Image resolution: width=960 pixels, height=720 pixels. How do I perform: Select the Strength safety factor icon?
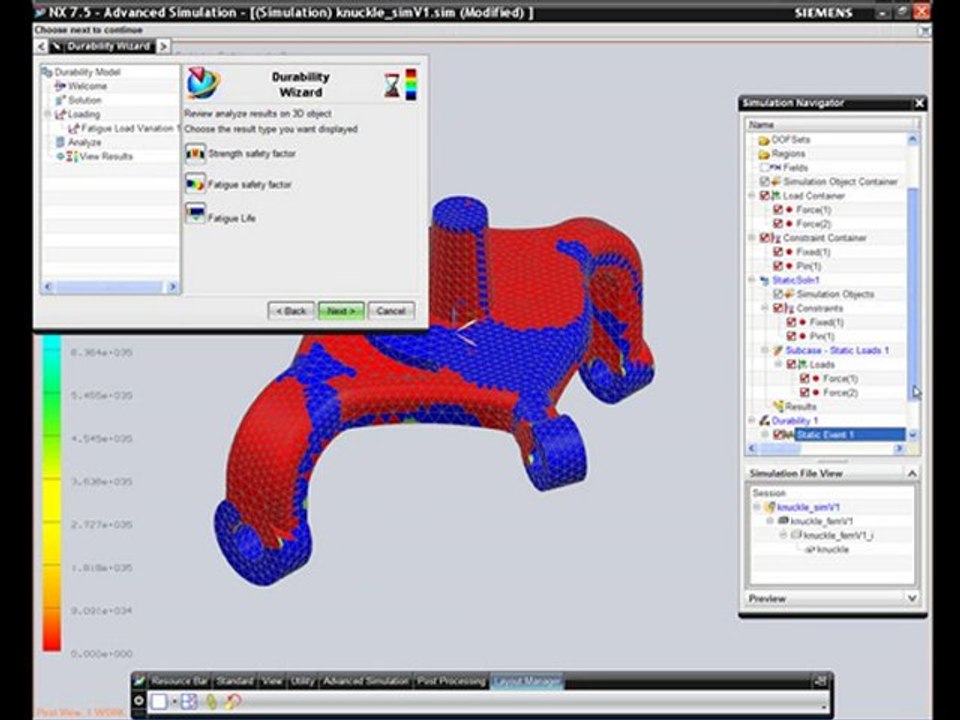point(195,154)
